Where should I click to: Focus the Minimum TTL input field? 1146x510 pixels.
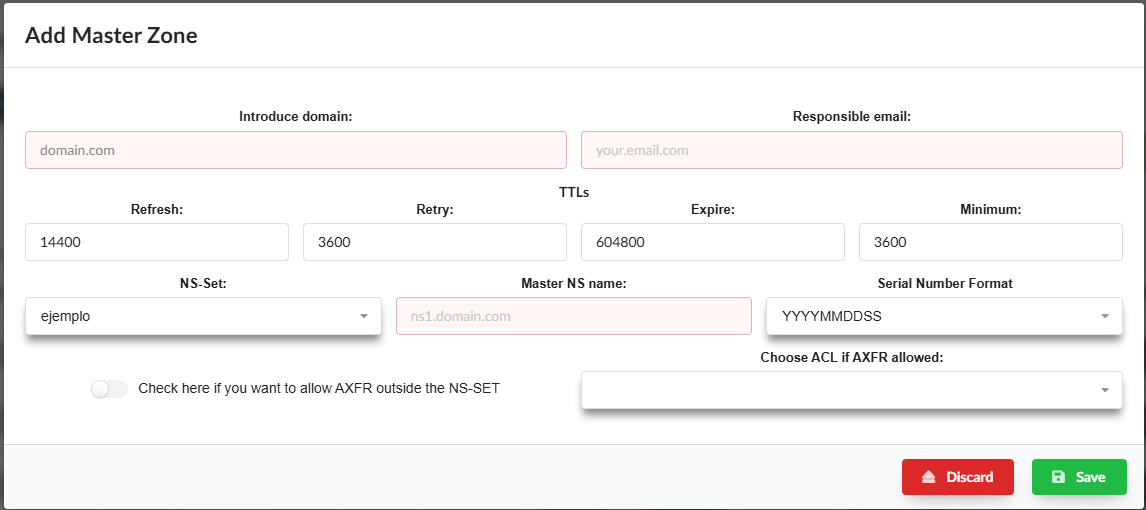tap(990, 242)
